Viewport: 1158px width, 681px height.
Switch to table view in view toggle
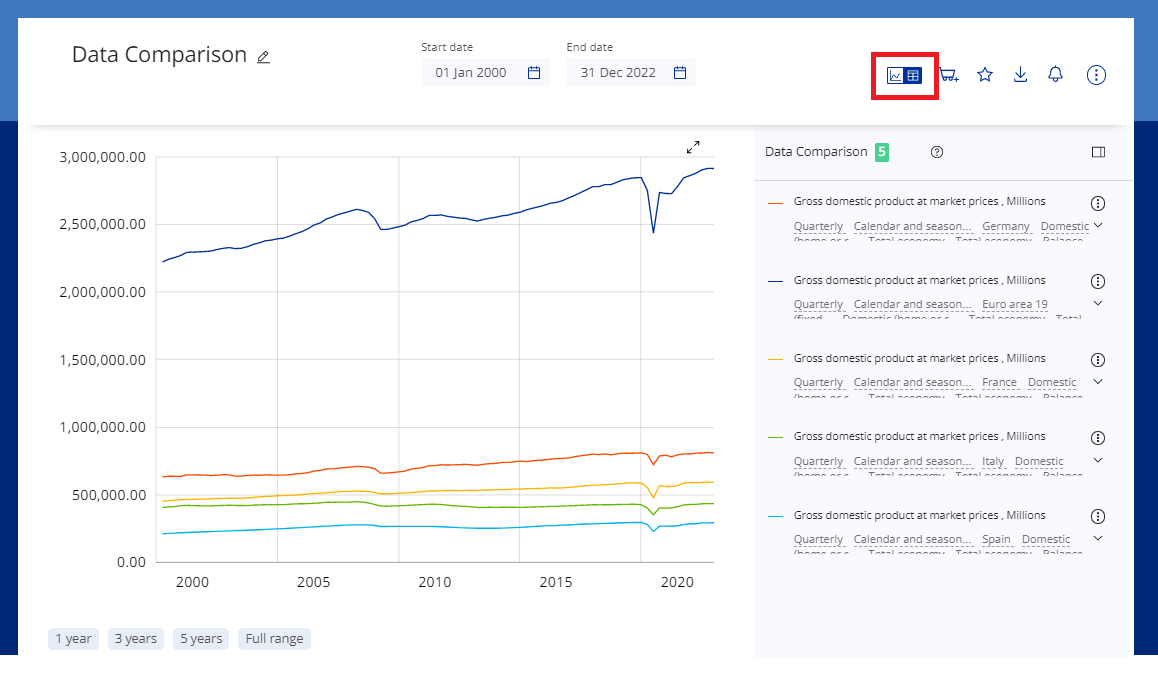(x=913, y=75)
